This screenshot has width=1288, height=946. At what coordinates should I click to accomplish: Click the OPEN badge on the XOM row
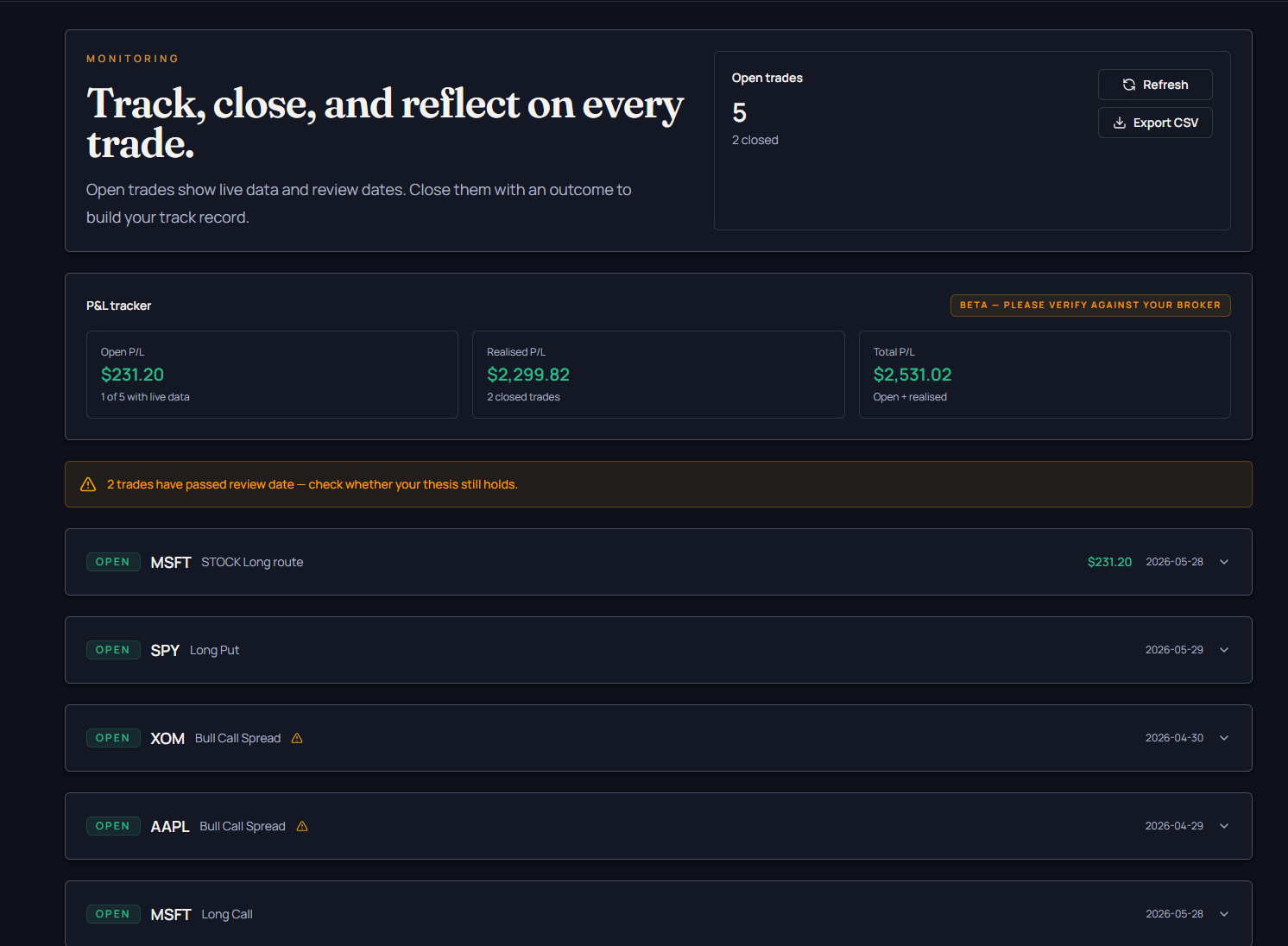(x=113, y=738)
